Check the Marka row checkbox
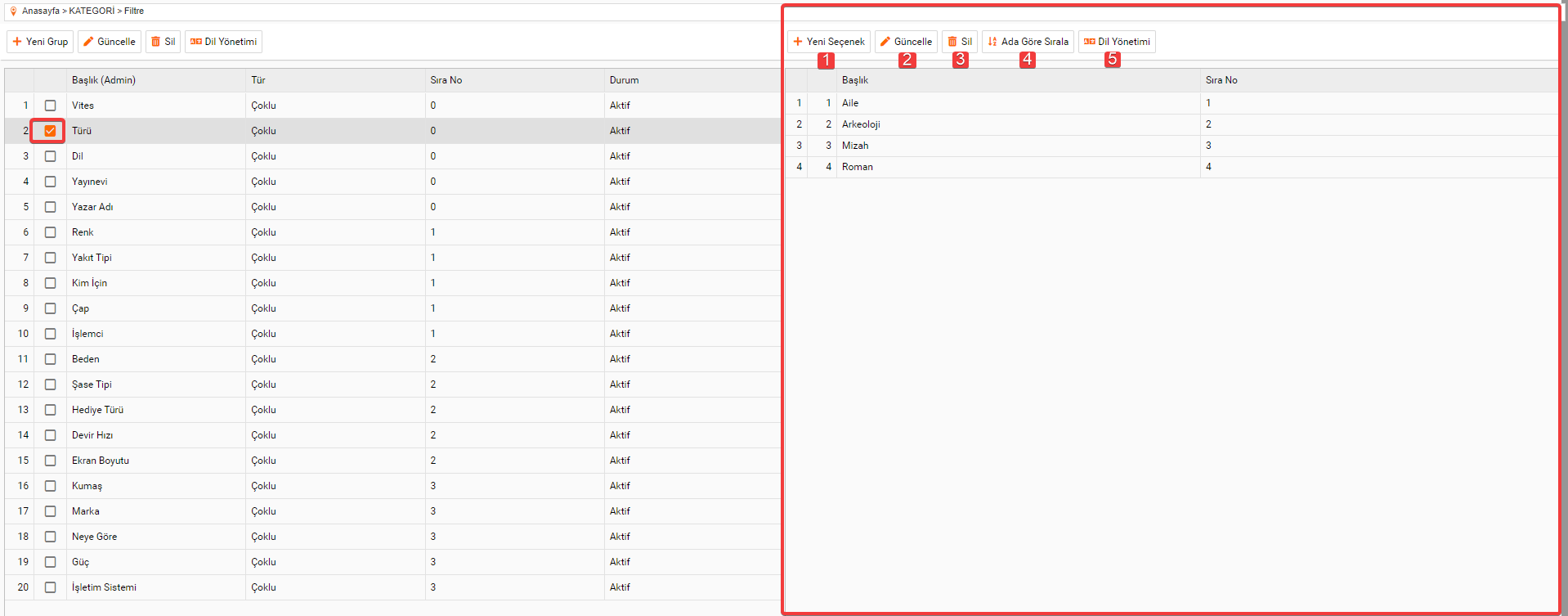Viewport: 1568px width, 616px height. pyautogui.click(x=51, y=511)
